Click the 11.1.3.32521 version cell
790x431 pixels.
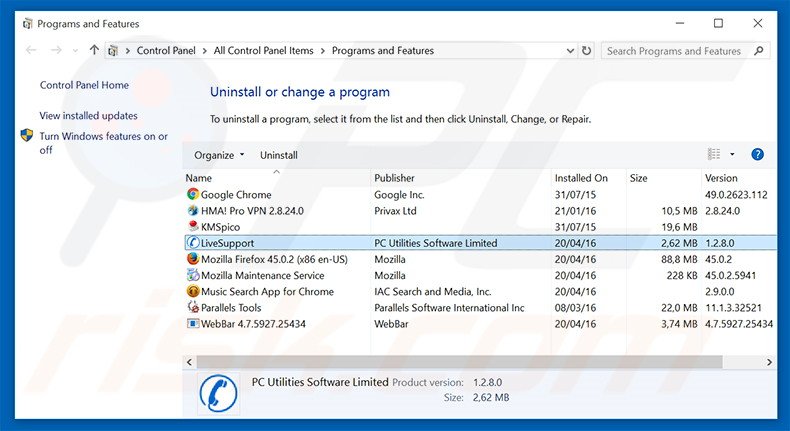click(733, 307)
